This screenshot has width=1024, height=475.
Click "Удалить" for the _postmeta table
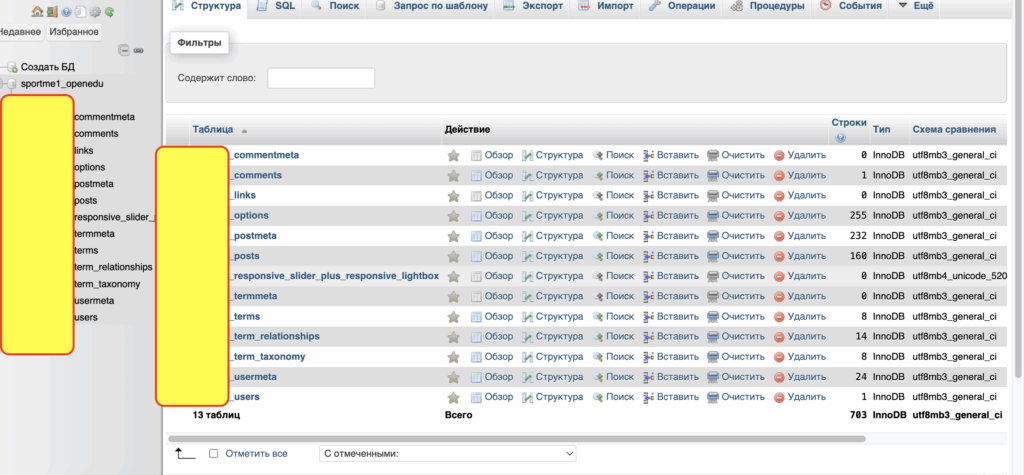point(799,236)
